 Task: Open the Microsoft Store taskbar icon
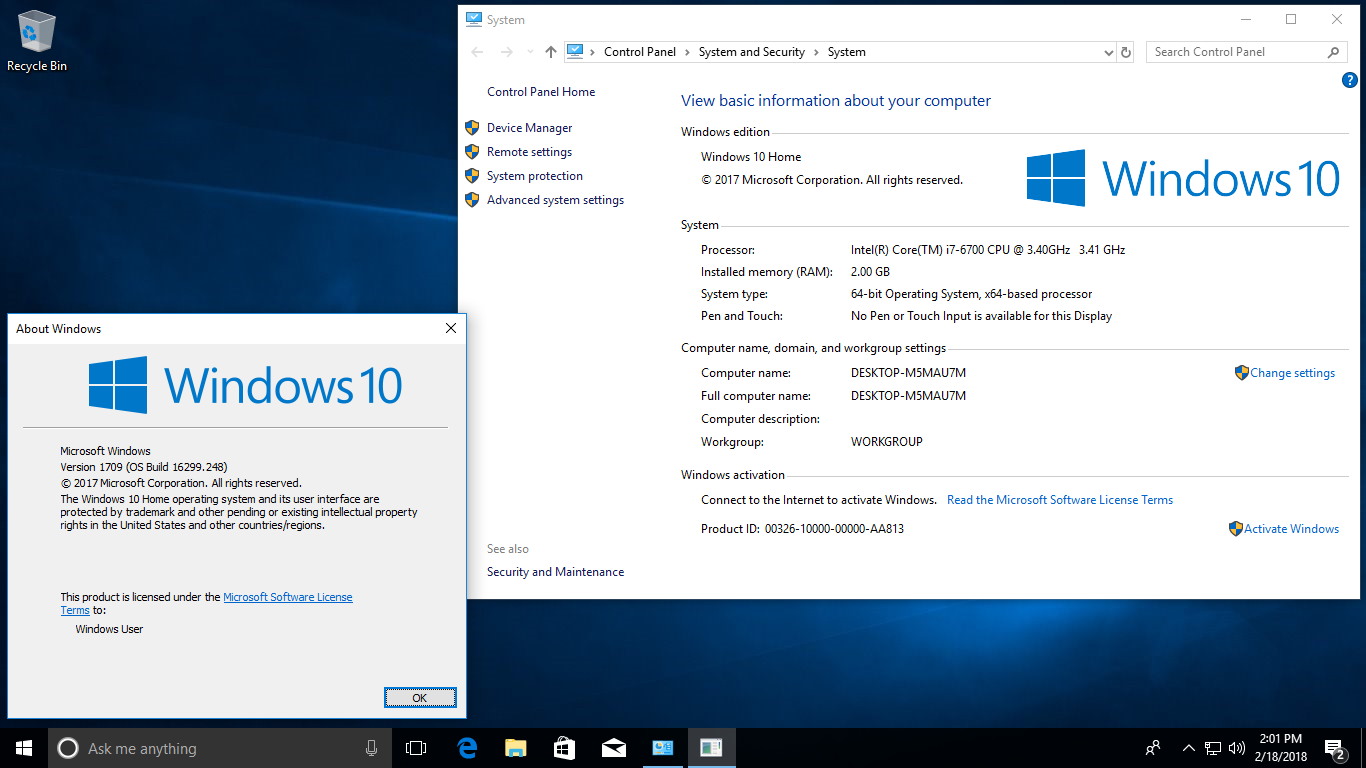564,748
